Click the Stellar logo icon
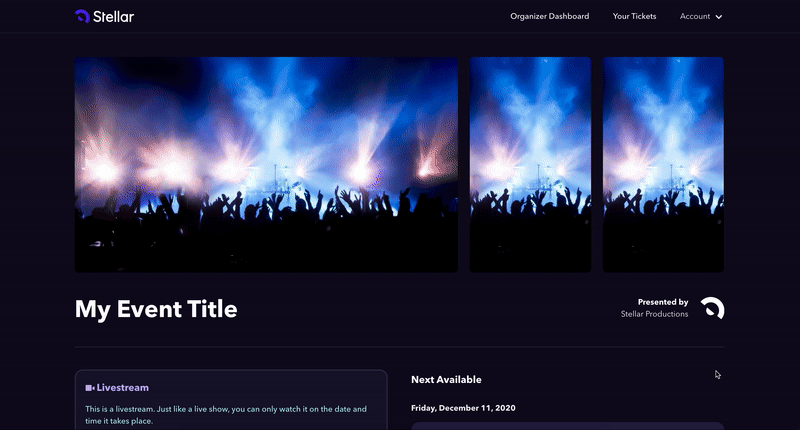The height and width of the screenshot is (430, 800). tap(82, 16)
